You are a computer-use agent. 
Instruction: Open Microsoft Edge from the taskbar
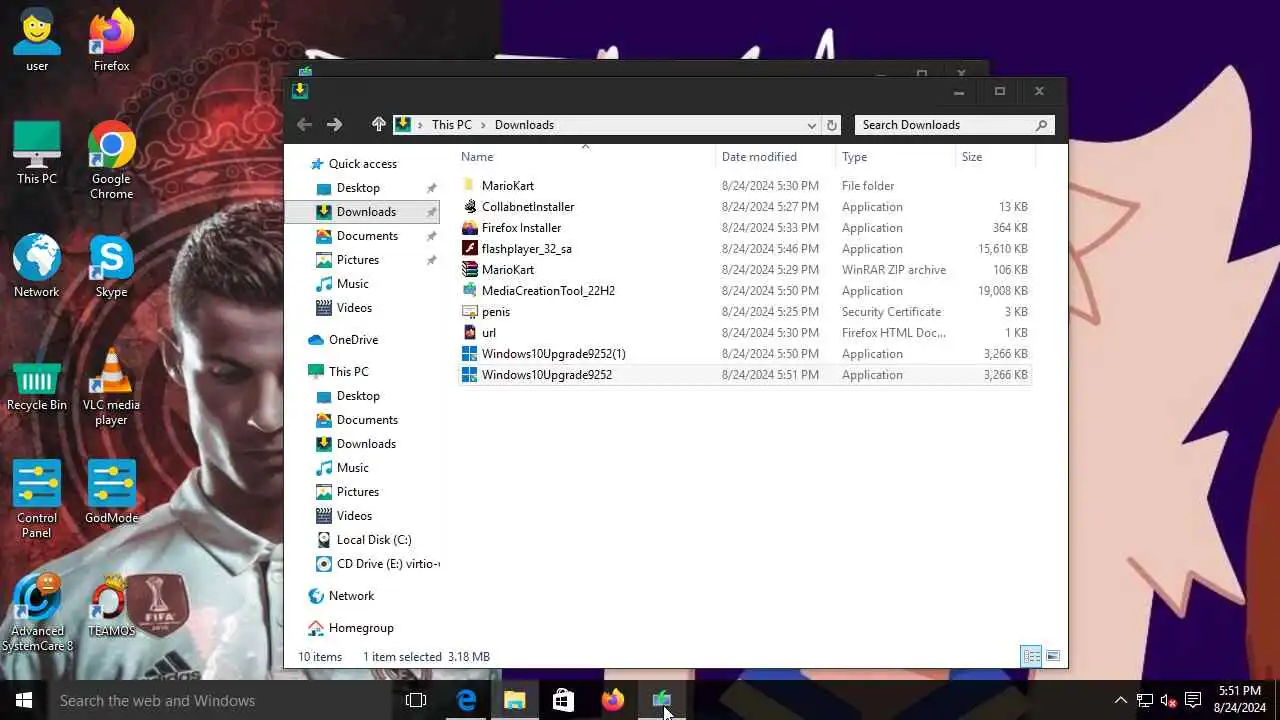(x=466, y=700)
